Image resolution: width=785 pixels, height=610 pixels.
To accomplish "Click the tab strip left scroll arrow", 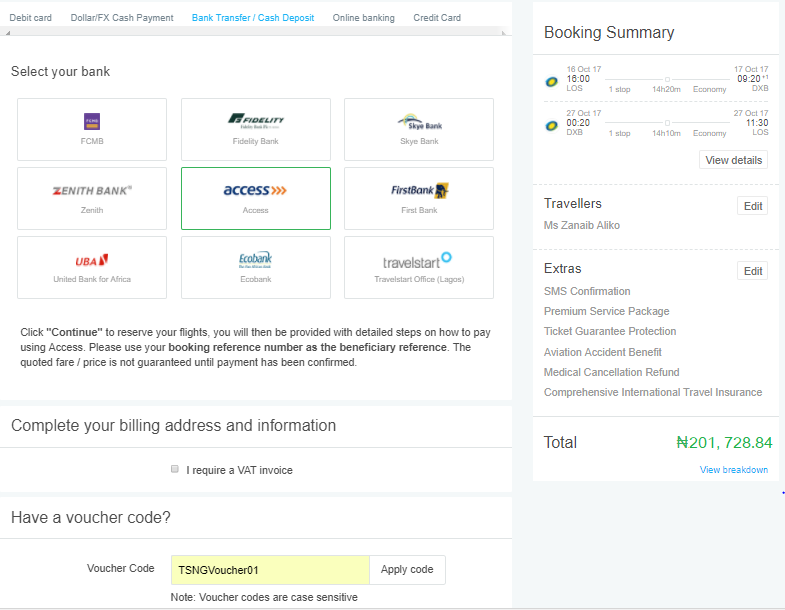I will (x=8, y=33).
